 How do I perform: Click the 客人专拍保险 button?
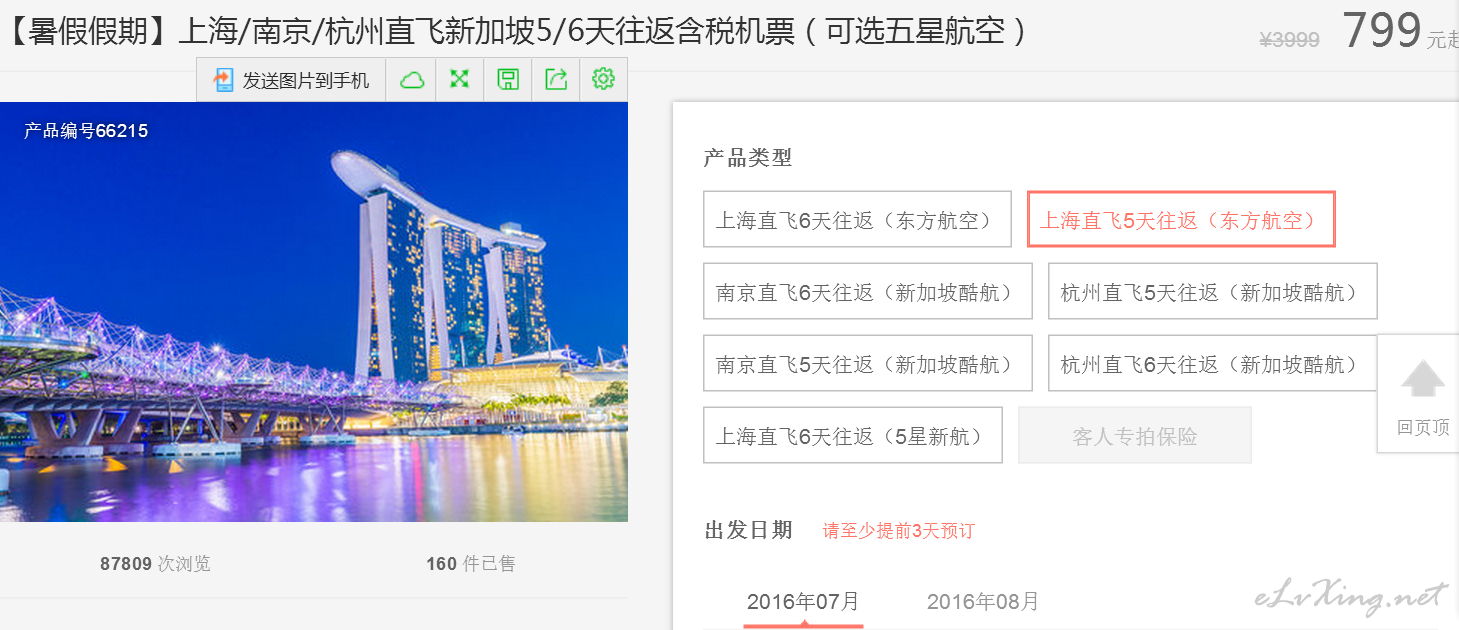[x=1135, y=435]
